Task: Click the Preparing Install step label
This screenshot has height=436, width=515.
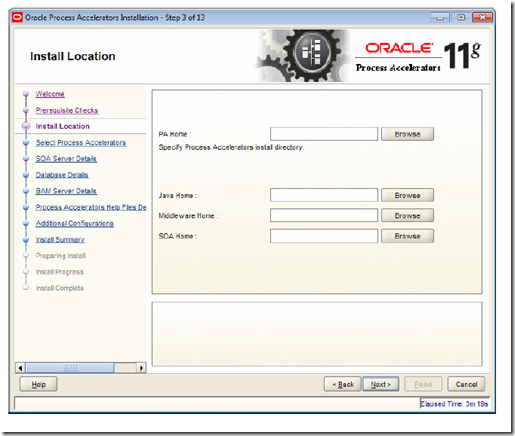Action: point(61,256)
